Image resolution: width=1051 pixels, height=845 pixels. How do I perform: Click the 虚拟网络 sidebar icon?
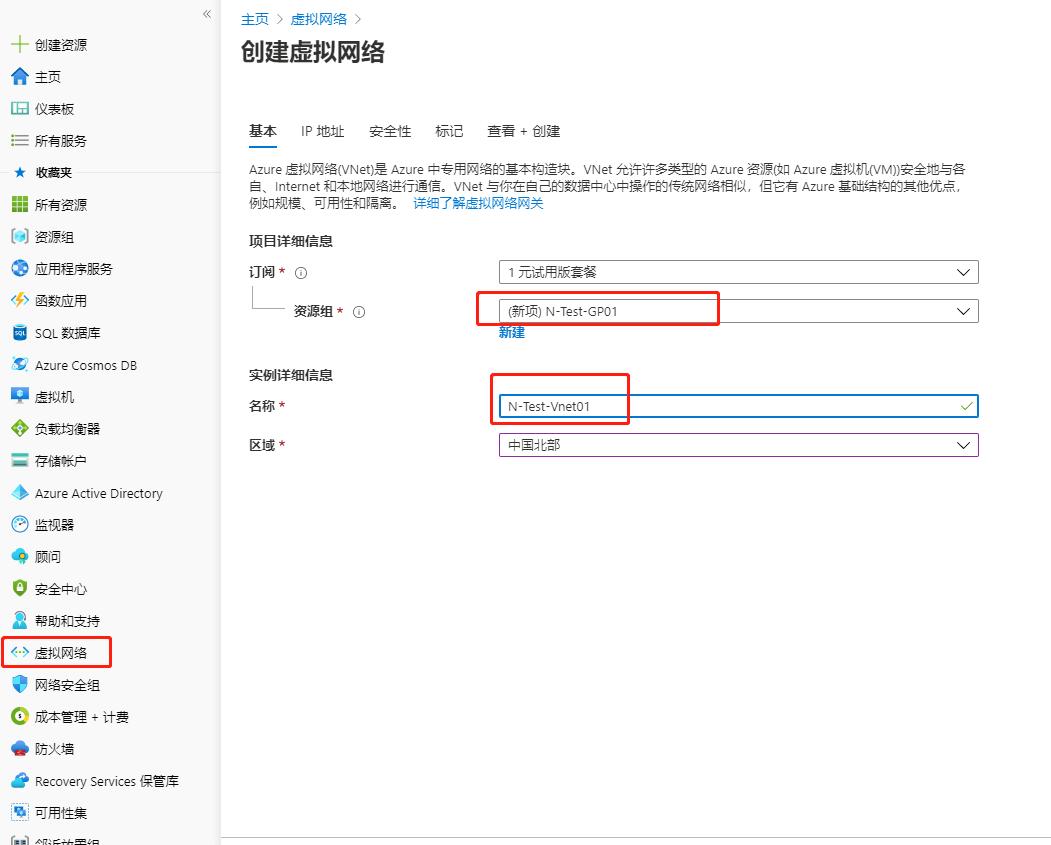(x=20, y=653)
